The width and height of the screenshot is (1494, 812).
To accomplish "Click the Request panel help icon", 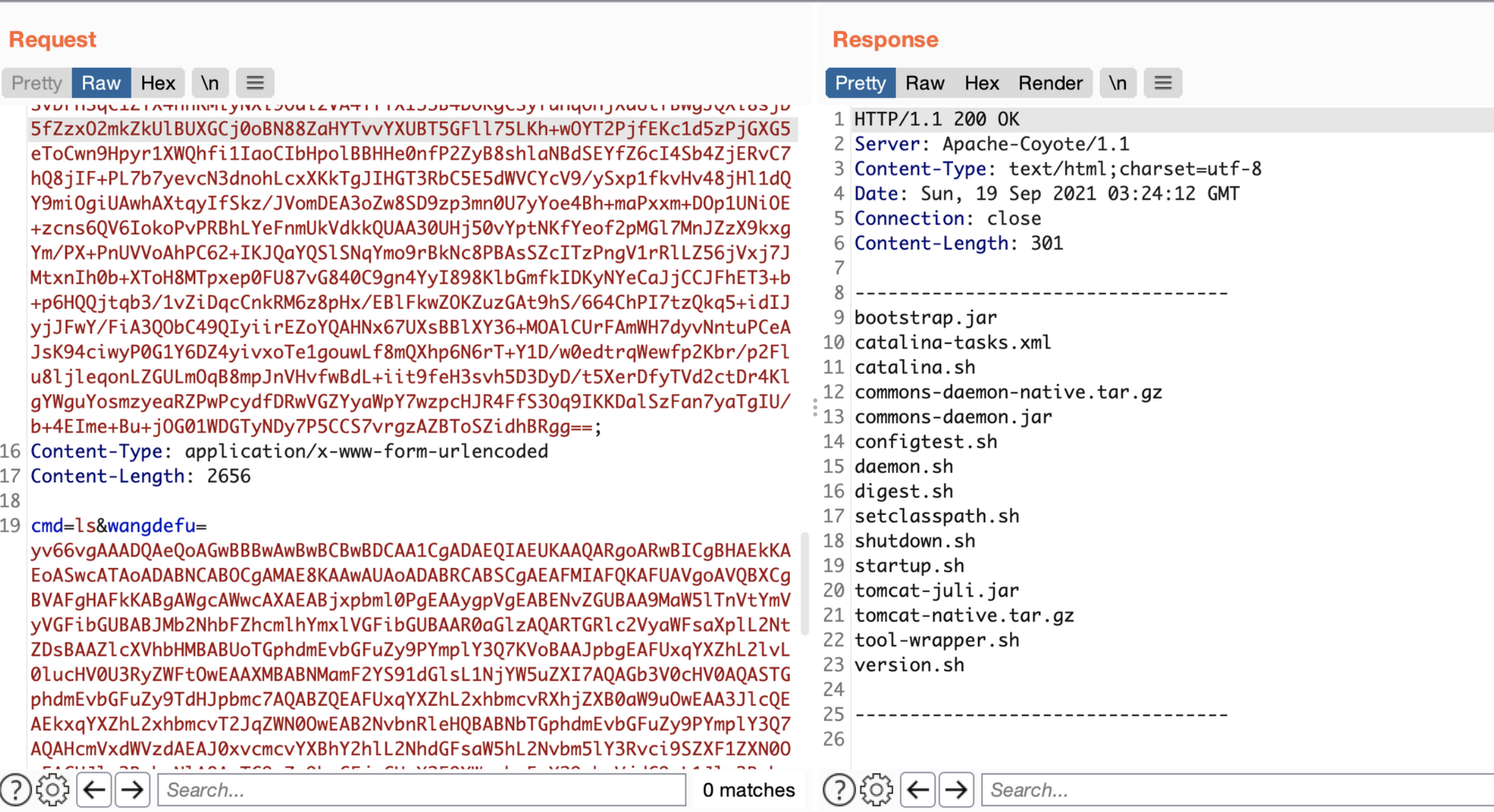I will [16, 789].
